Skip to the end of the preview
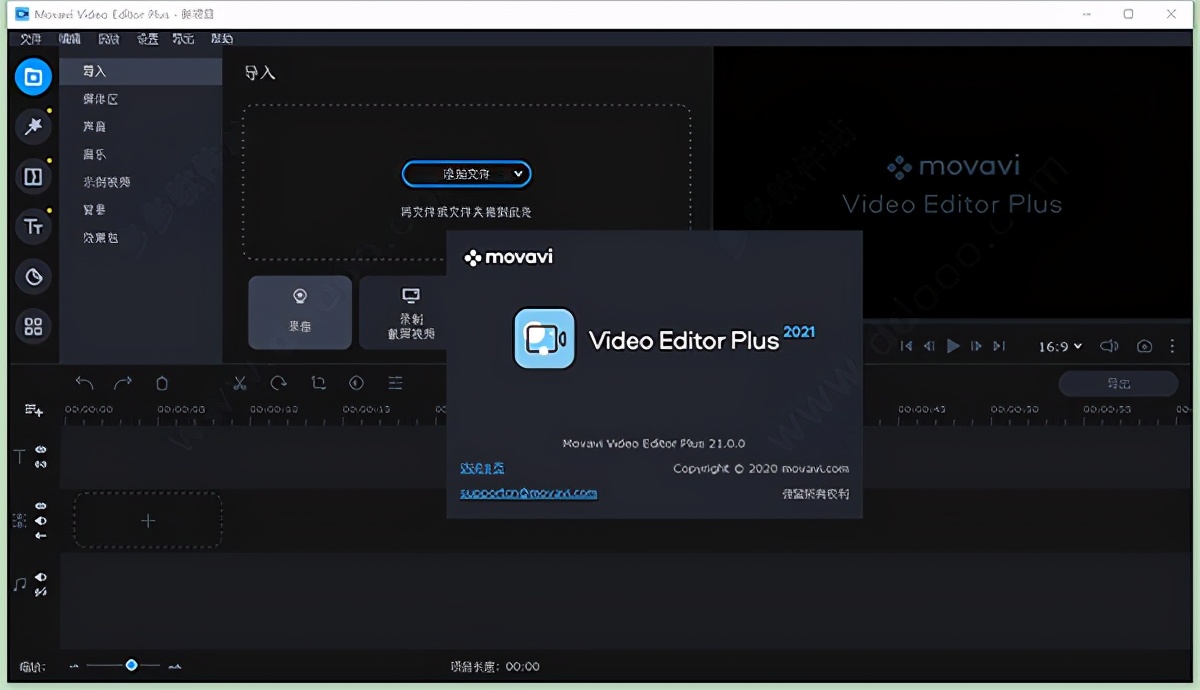The height and width of the screenshot is (690, 1200). coord(999,346)
